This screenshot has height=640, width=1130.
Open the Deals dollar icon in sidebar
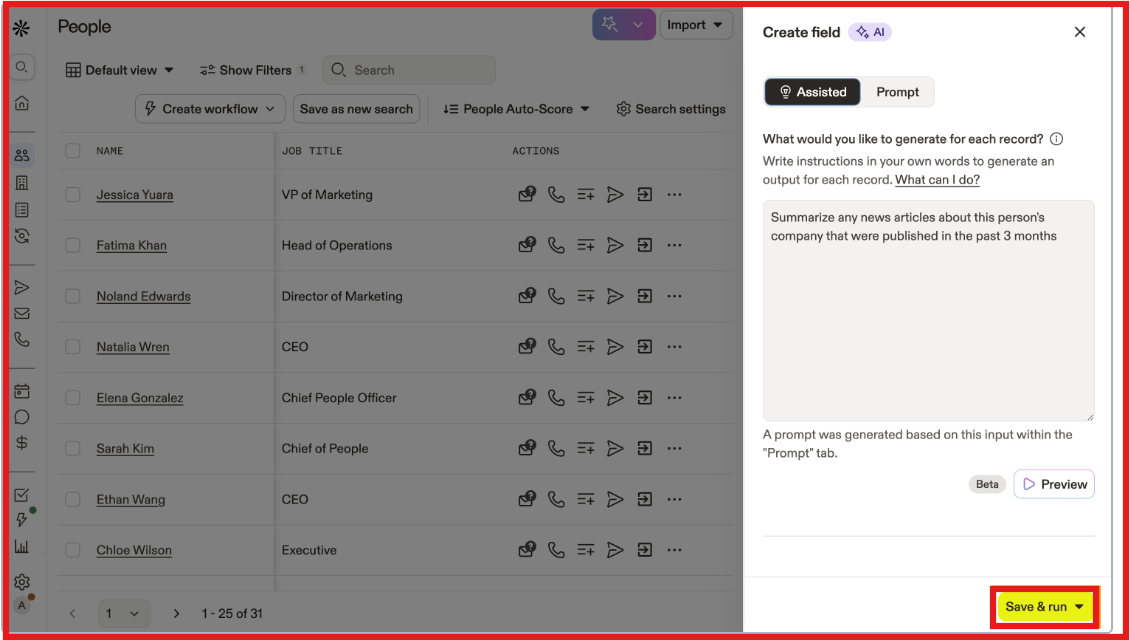(x=21, y=443)
